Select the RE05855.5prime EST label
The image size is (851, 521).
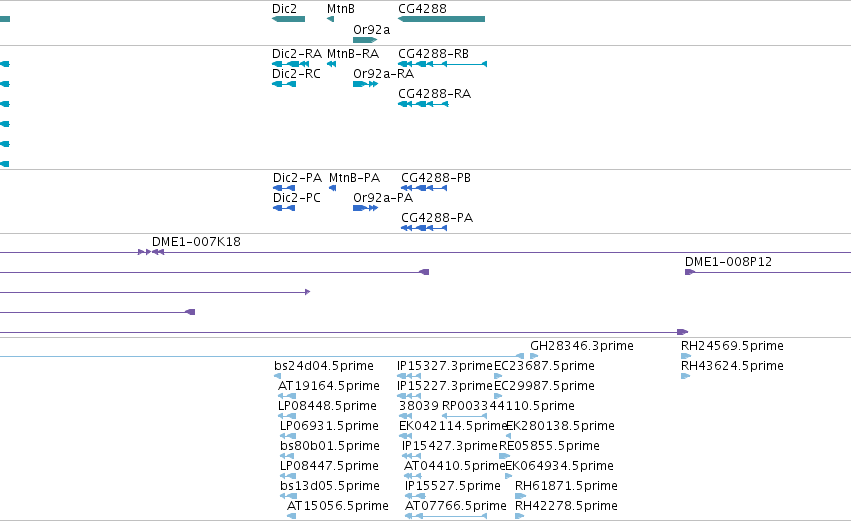549,447
